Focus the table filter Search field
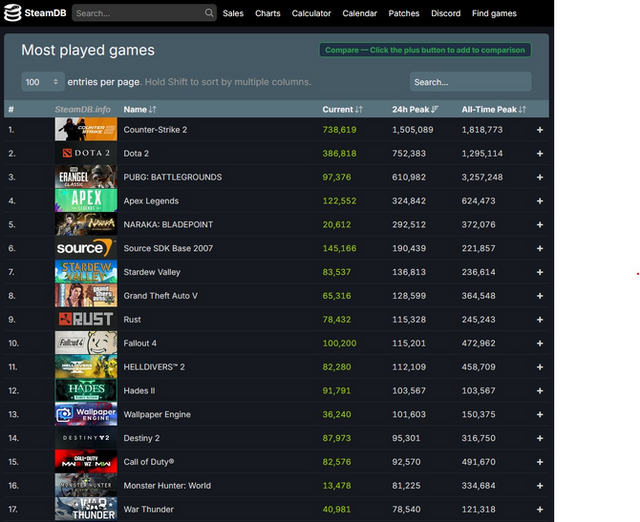 pos(470,82)
